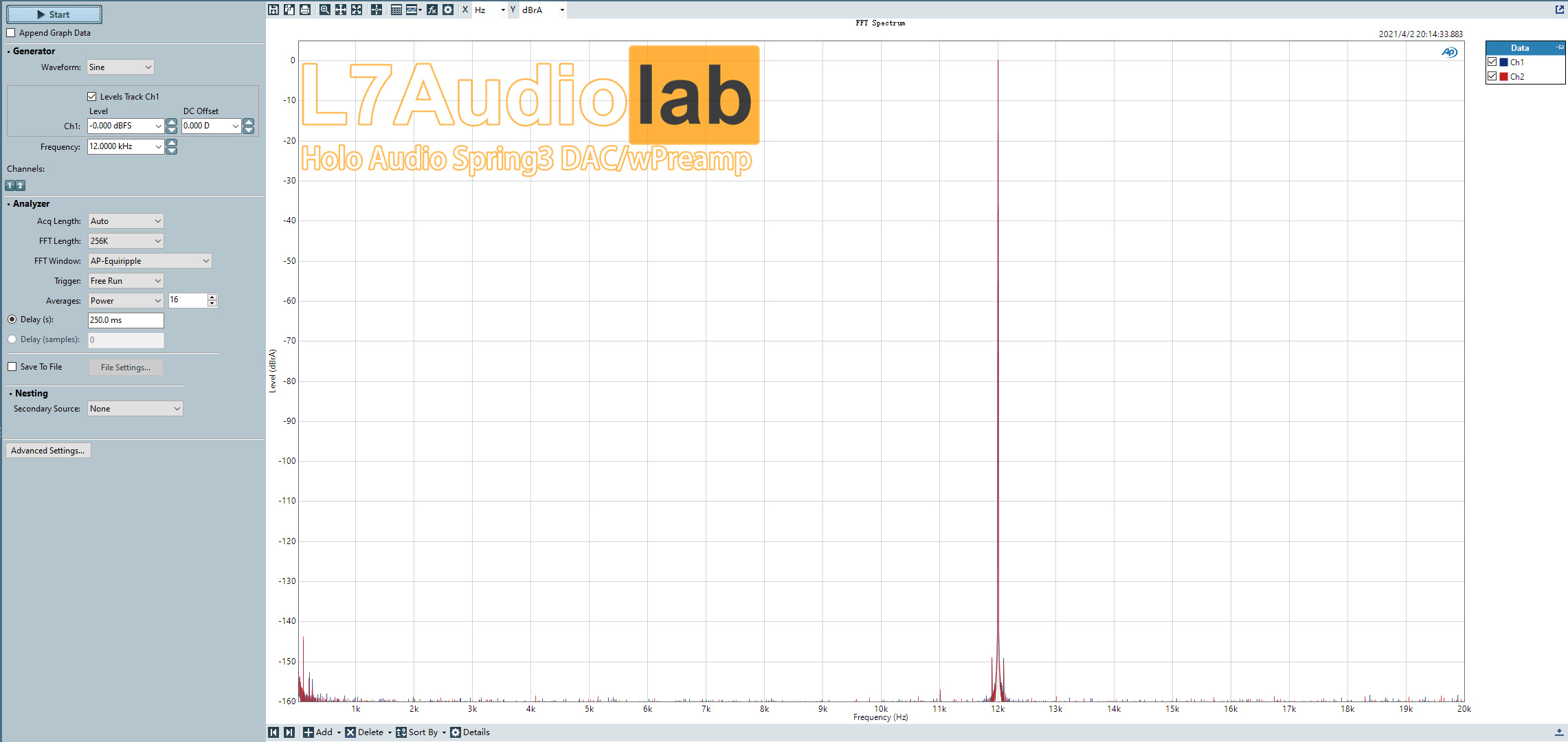Click the Delay 250.0 ms field
Screen dimensions: 1568x742
[x=126, y=320]
